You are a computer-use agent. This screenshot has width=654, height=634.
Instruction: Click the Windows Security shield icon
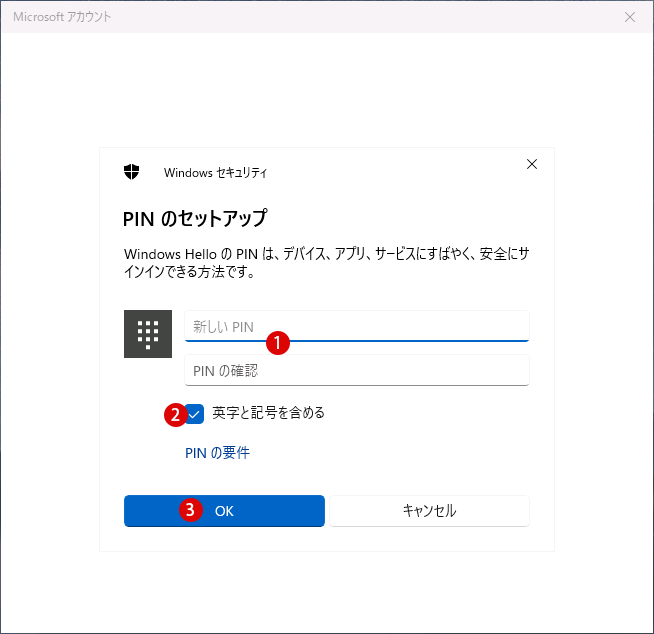[x=131, y=171]
